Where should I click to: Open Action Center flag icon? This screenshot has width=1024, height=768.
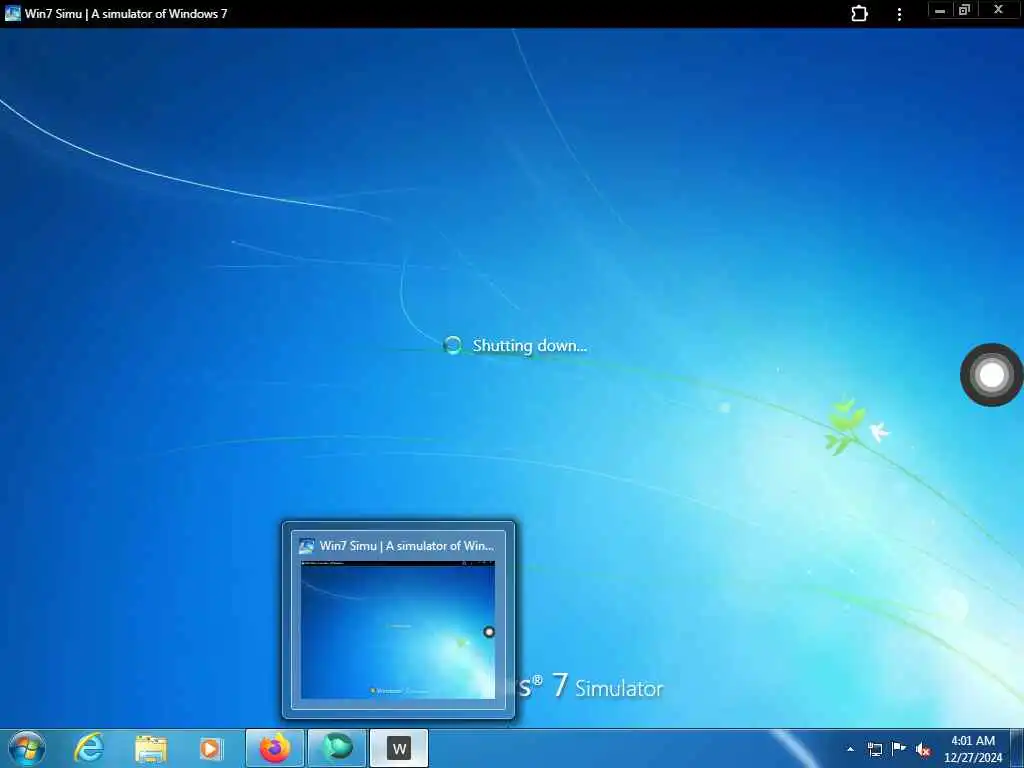(899, 749)
